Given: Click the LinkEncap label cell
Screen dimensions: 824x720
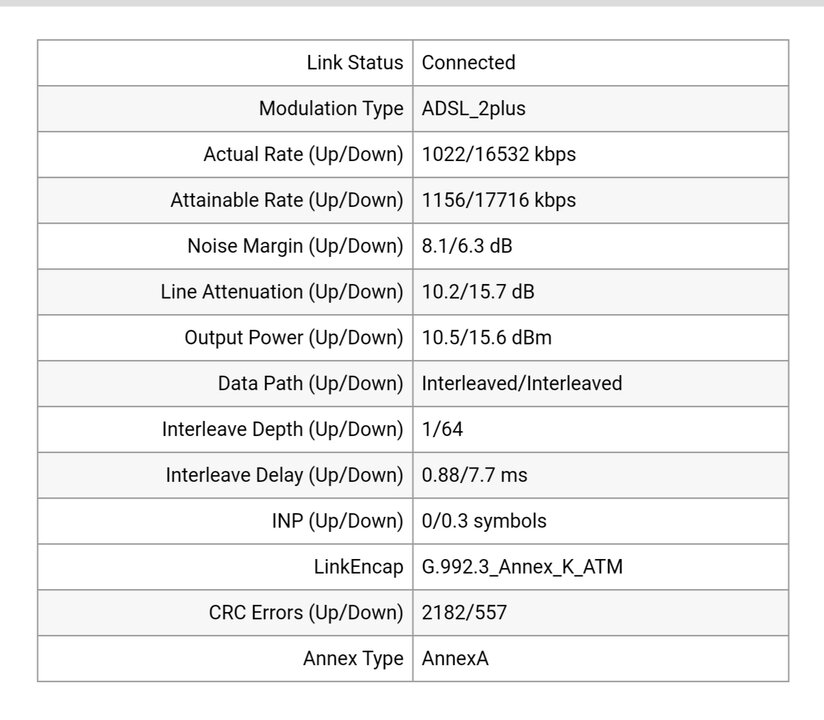Looking at the screenshot, I should (225, 567).
